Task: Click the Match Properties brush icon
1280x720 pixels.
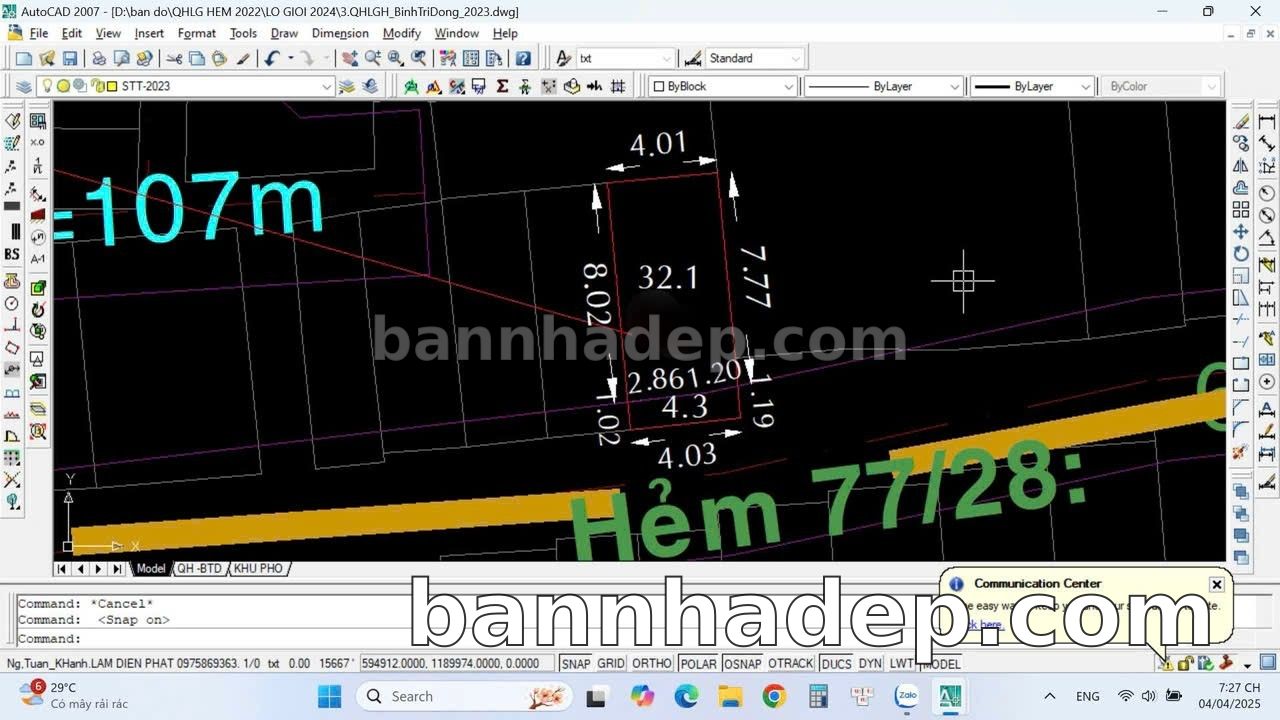Action: pyautogui.click(x=243, y=59)
